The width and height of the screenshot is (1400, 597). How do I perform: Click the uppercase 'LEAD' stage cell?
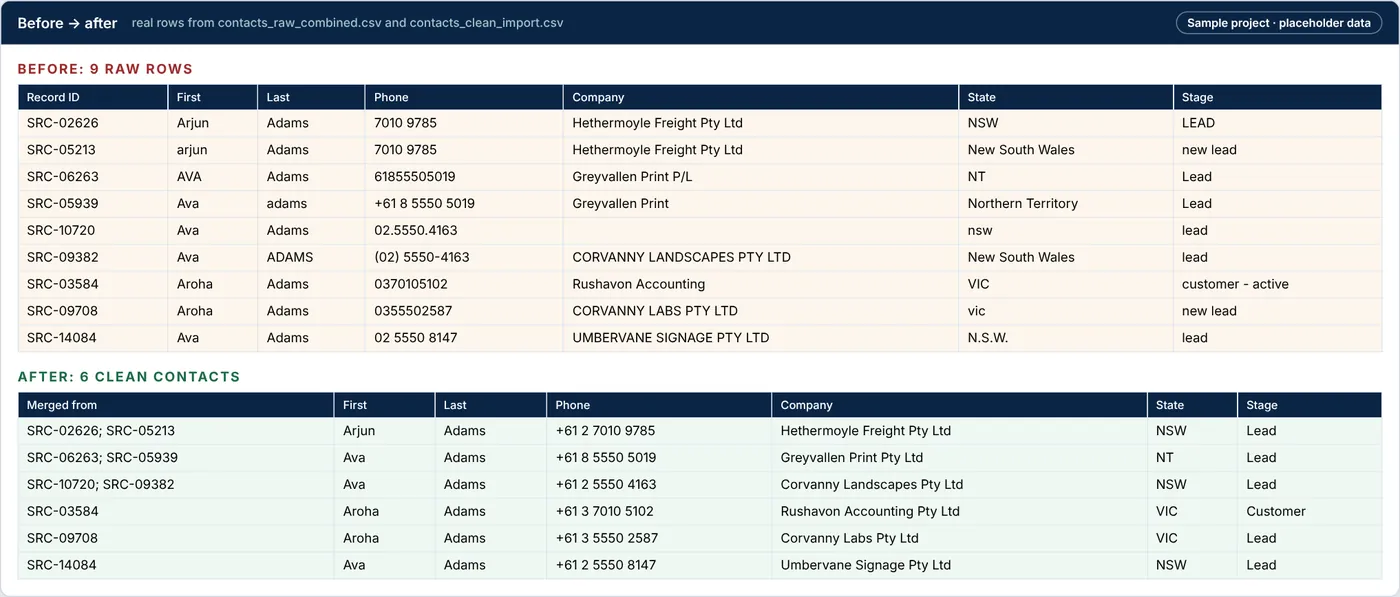click(x=1278, y=123)
